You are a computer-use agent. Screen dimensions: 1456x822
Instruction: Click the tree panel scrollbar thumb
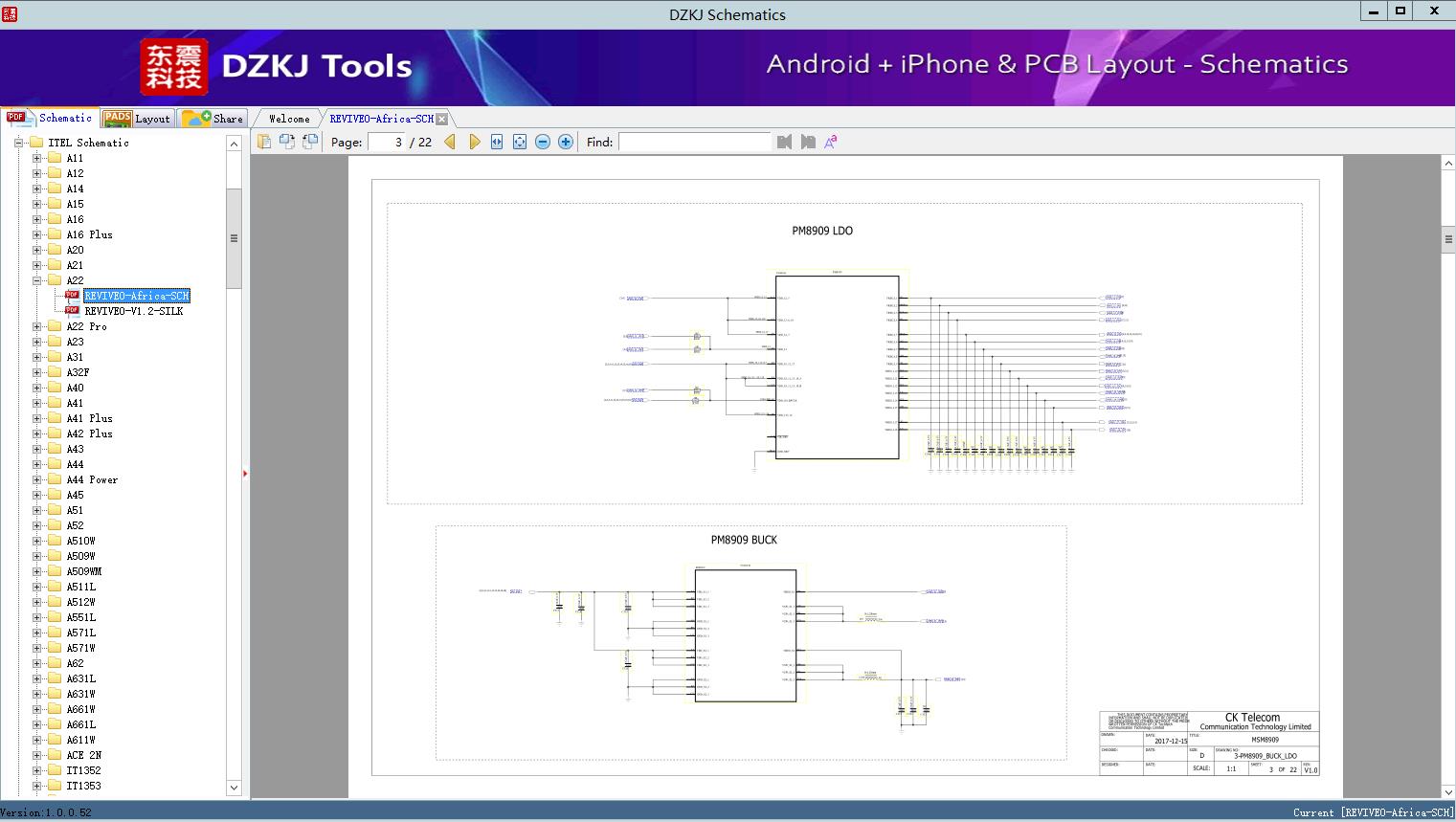pos(234,238)
